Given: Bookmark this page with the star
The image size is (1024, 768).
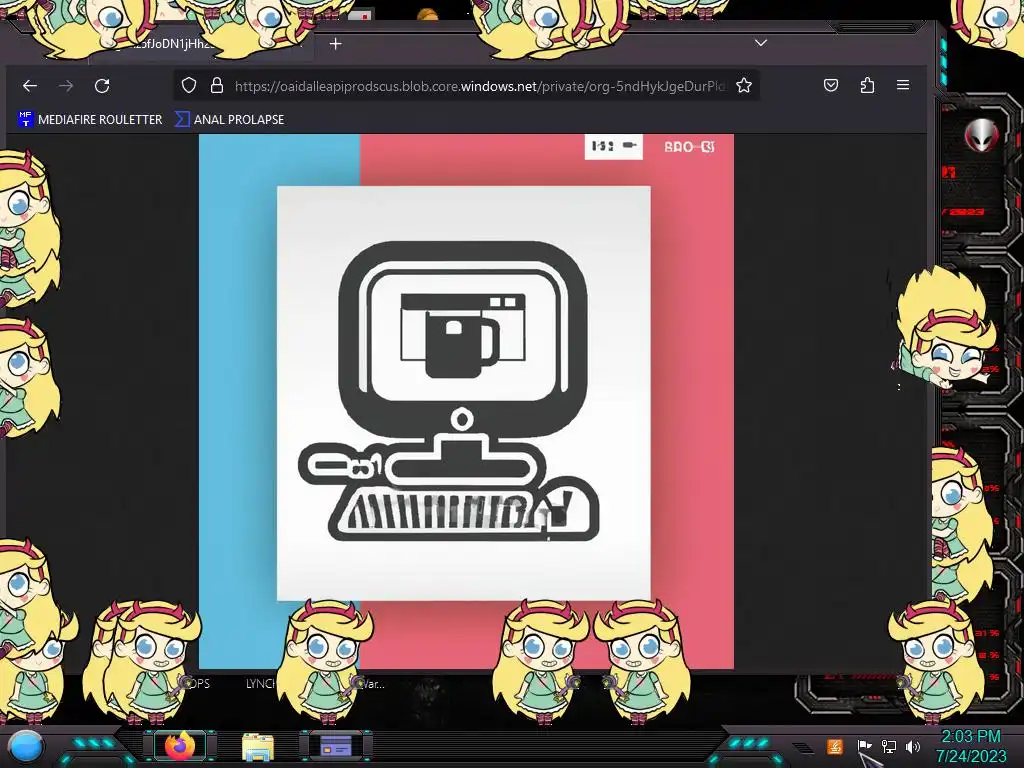Looking at the screenshot, I should pyautogui.click(x=744, y=86).
